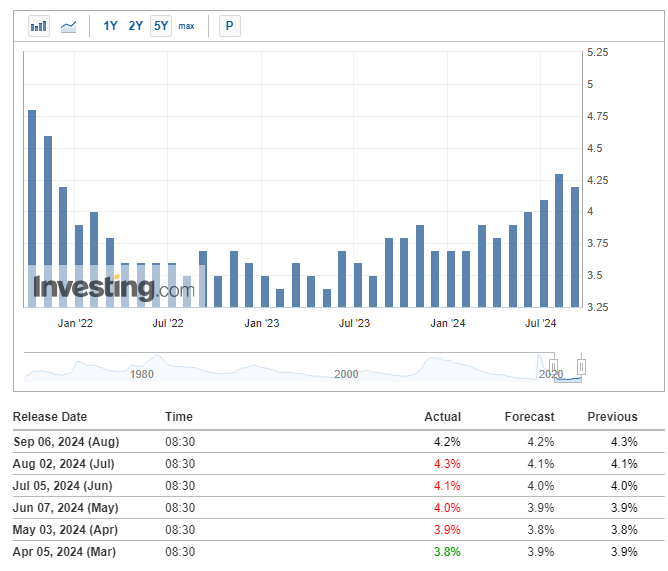
Task: Click the 1980 area in navigator timeline
Action: [x=141, y=374]
